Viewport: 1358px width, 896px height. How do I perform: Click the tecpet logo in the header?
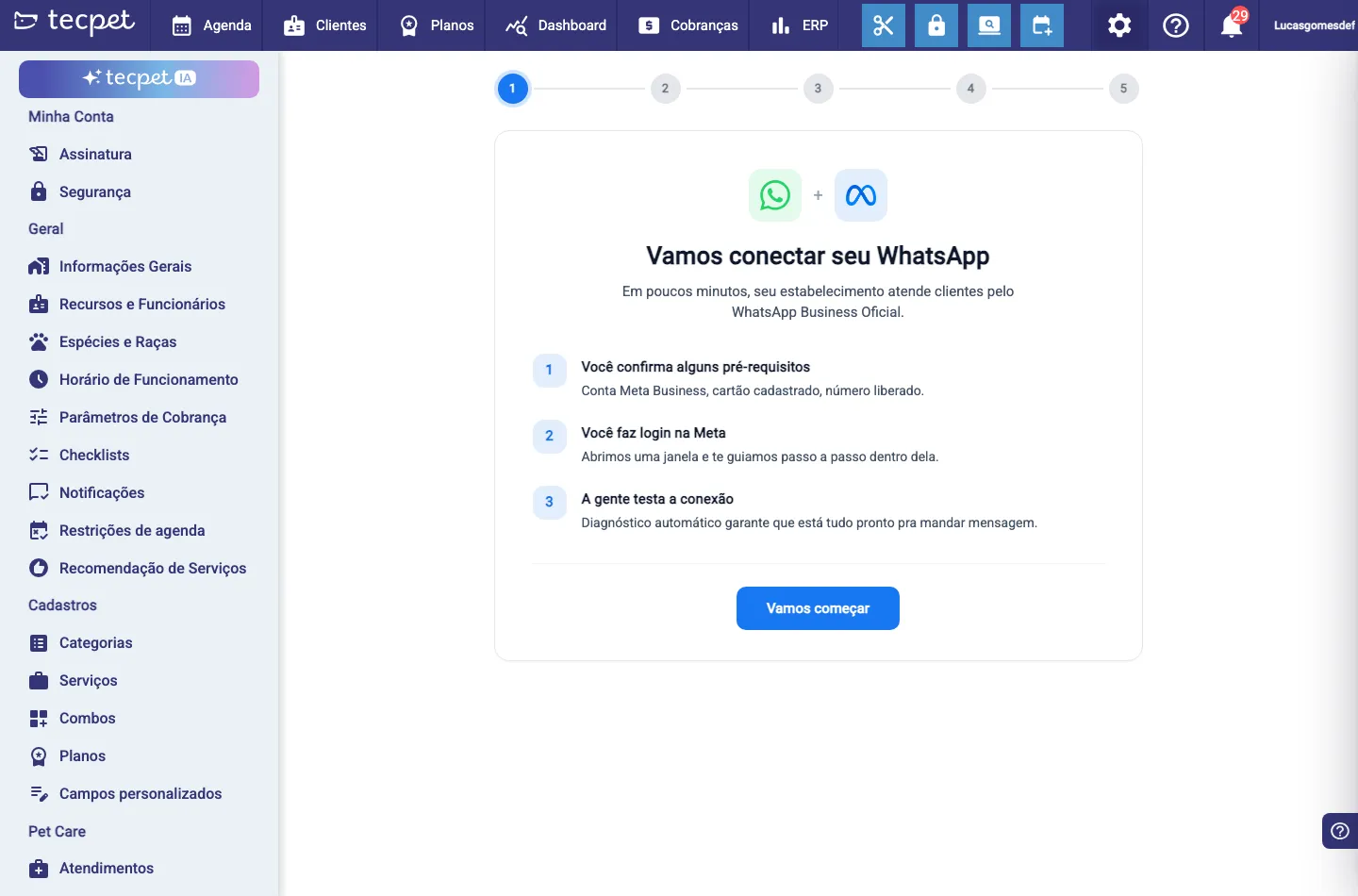pyautogui.click(x=75, y=22)
